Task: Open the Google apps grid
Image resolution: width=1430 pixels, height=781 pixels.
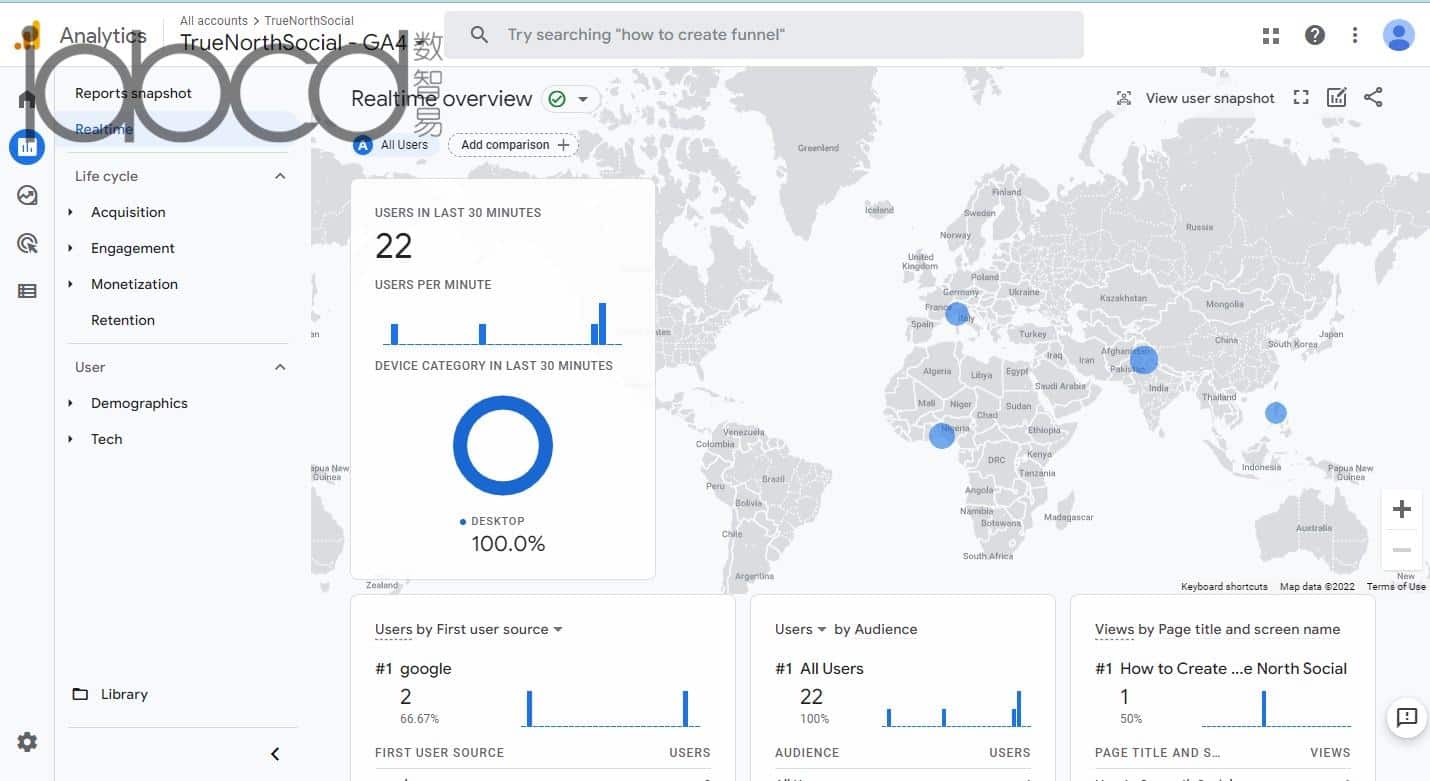Action: coord(1271,36)
